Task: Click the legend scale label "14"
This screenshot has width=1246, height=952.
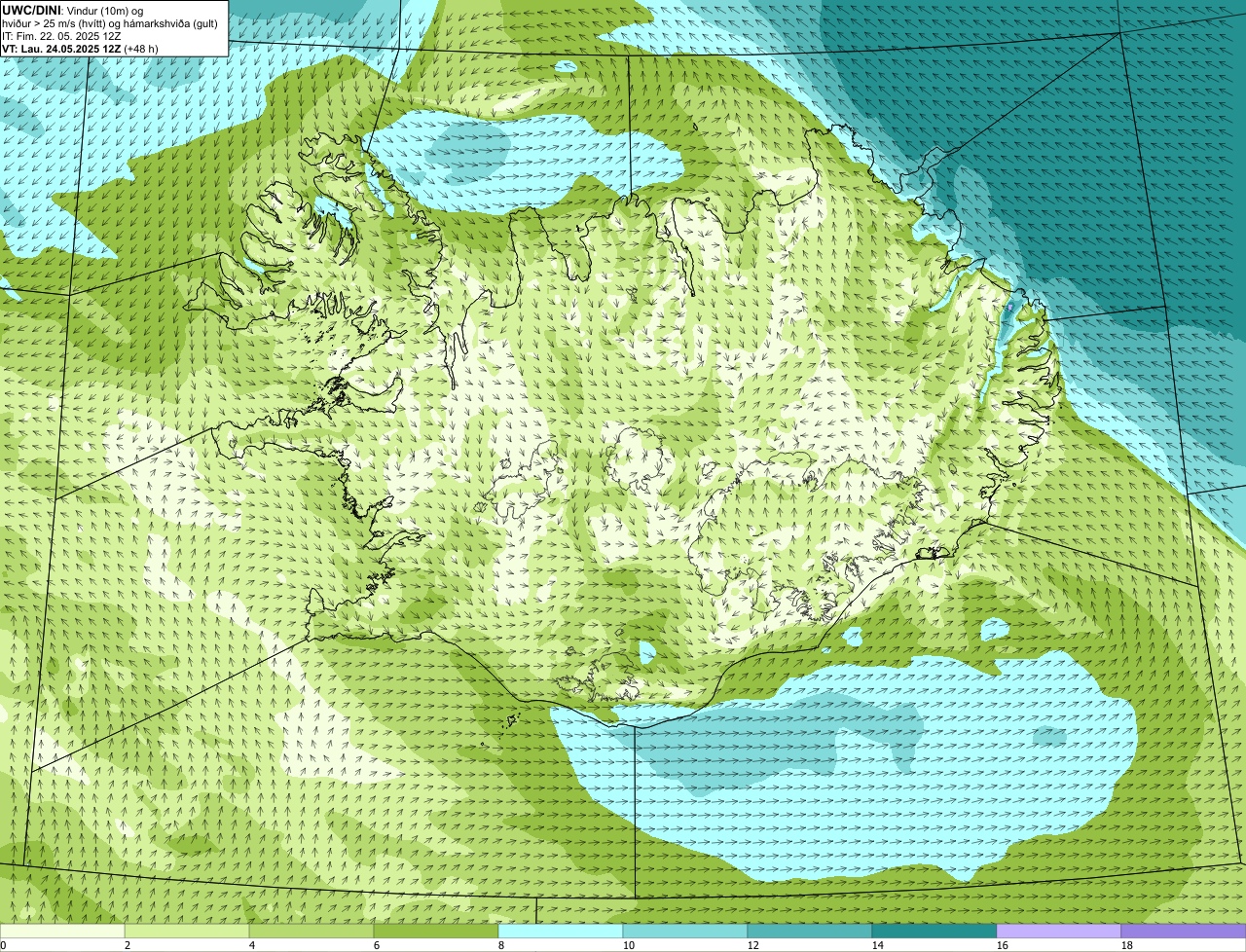Action: coord(878,945)
